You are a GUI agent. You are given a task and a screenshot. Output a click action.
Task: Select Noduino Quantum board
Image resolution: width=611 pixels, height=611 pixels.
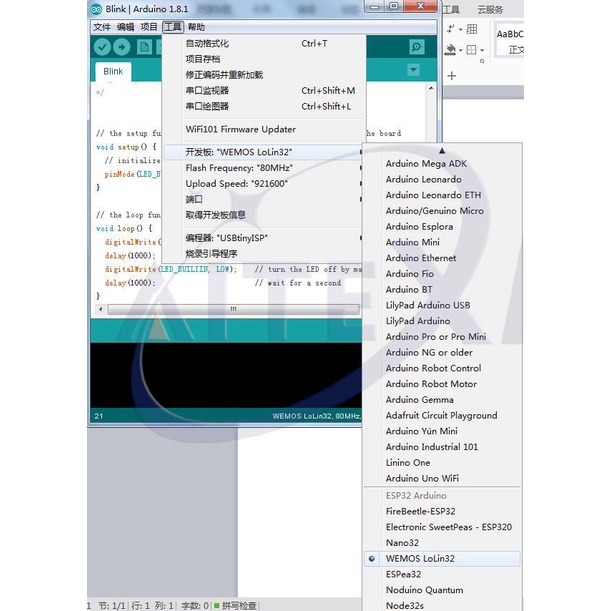(x=442, y=590)
